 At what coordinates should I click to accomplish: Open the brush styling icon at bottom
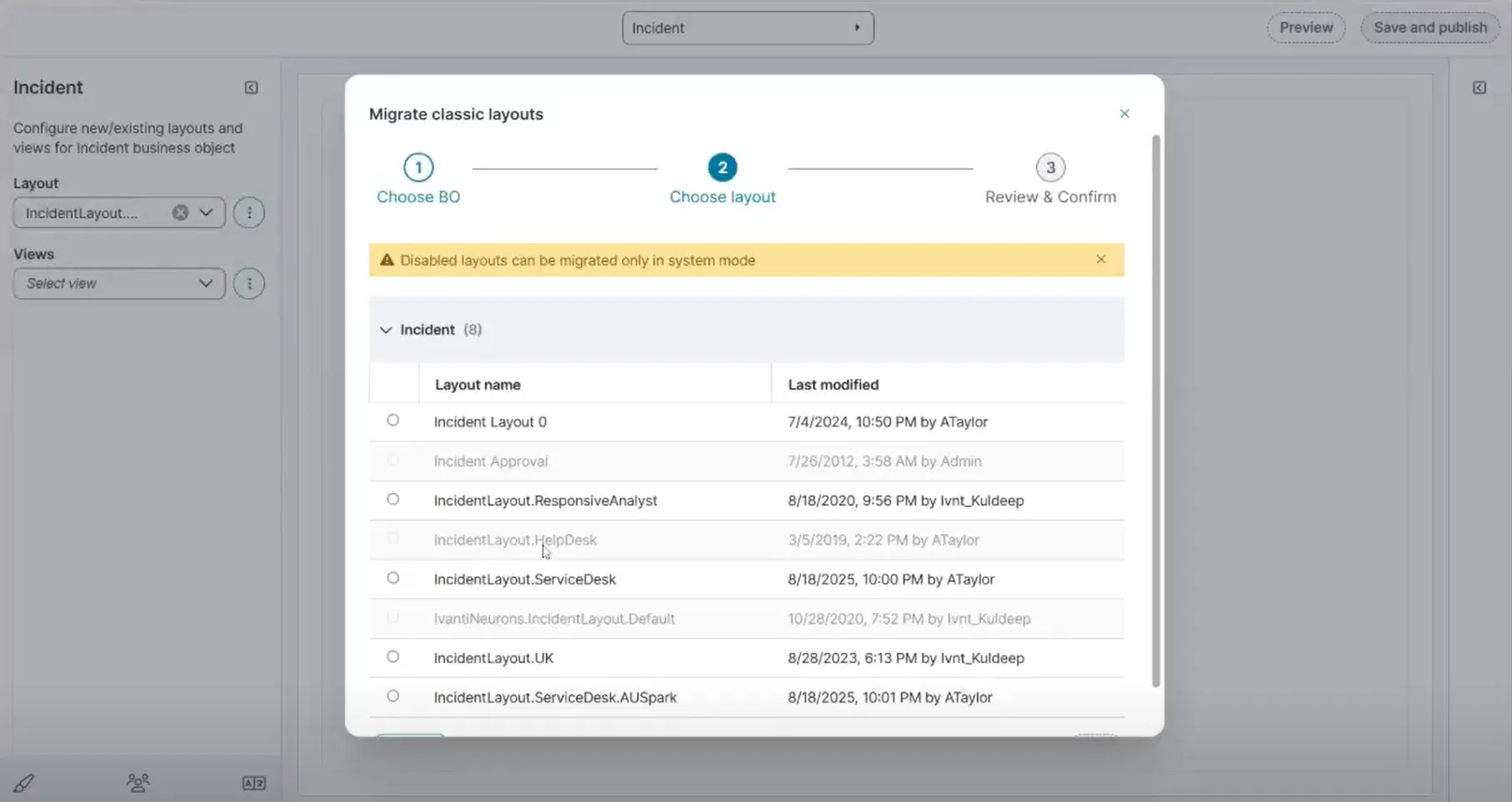(23, 783)
